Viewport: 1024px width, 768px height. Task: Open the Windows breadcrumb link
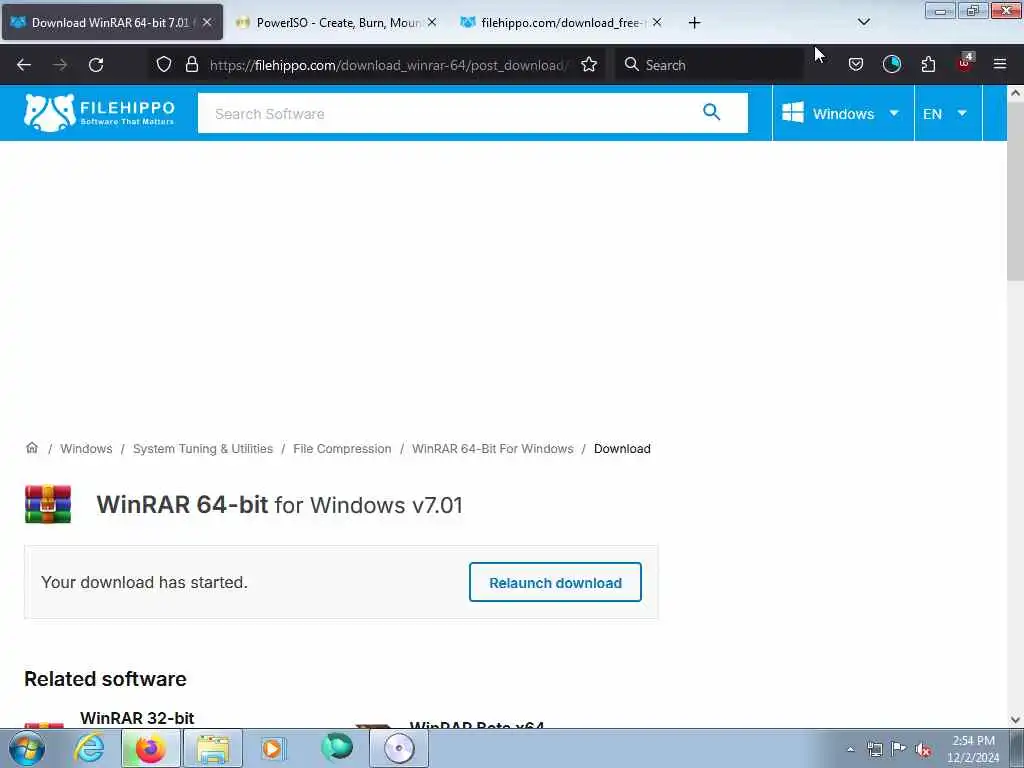point(86,449)
